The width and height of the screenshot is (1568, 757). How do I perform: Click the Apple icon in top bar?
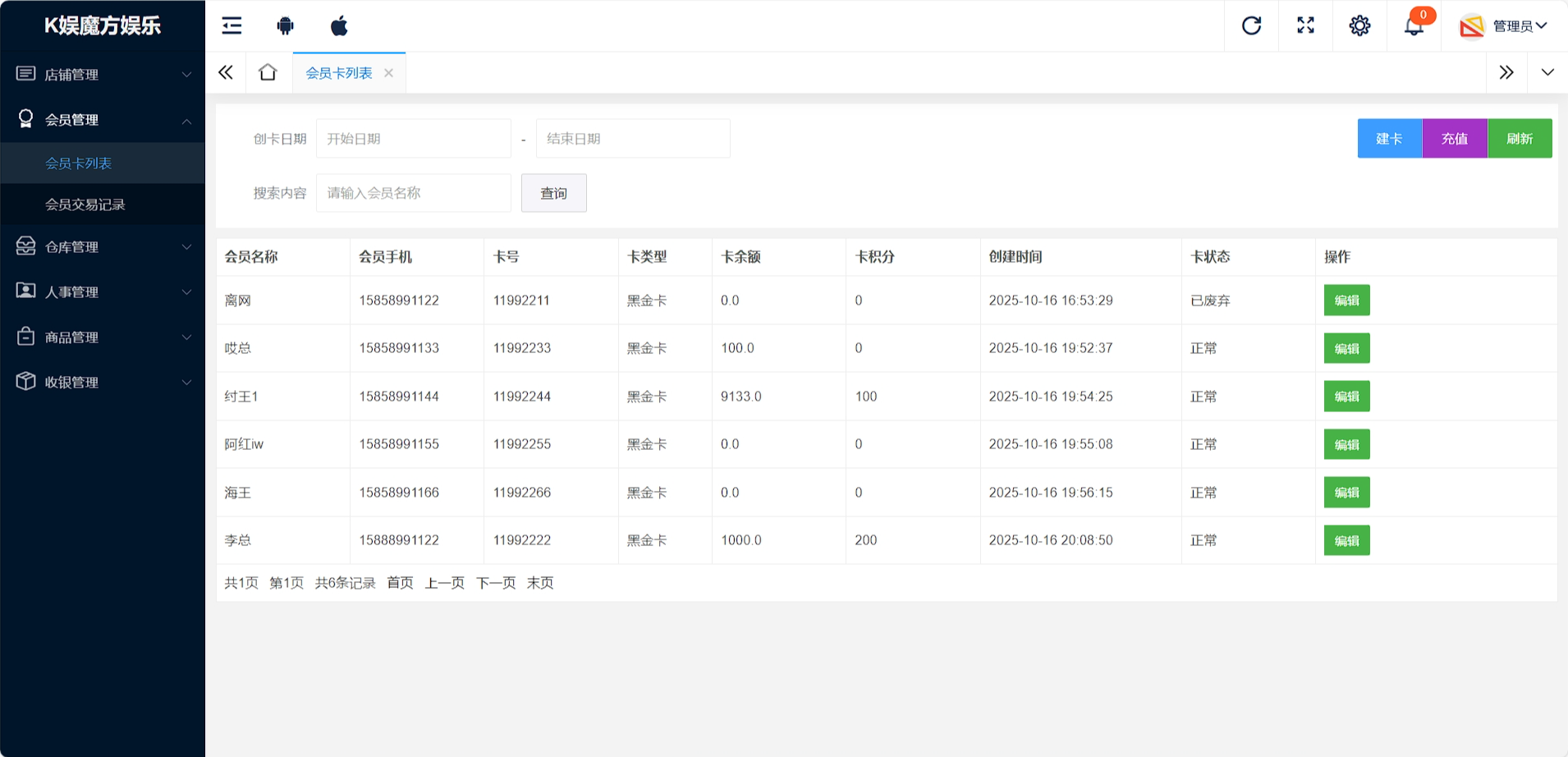(x=339, y=25)
